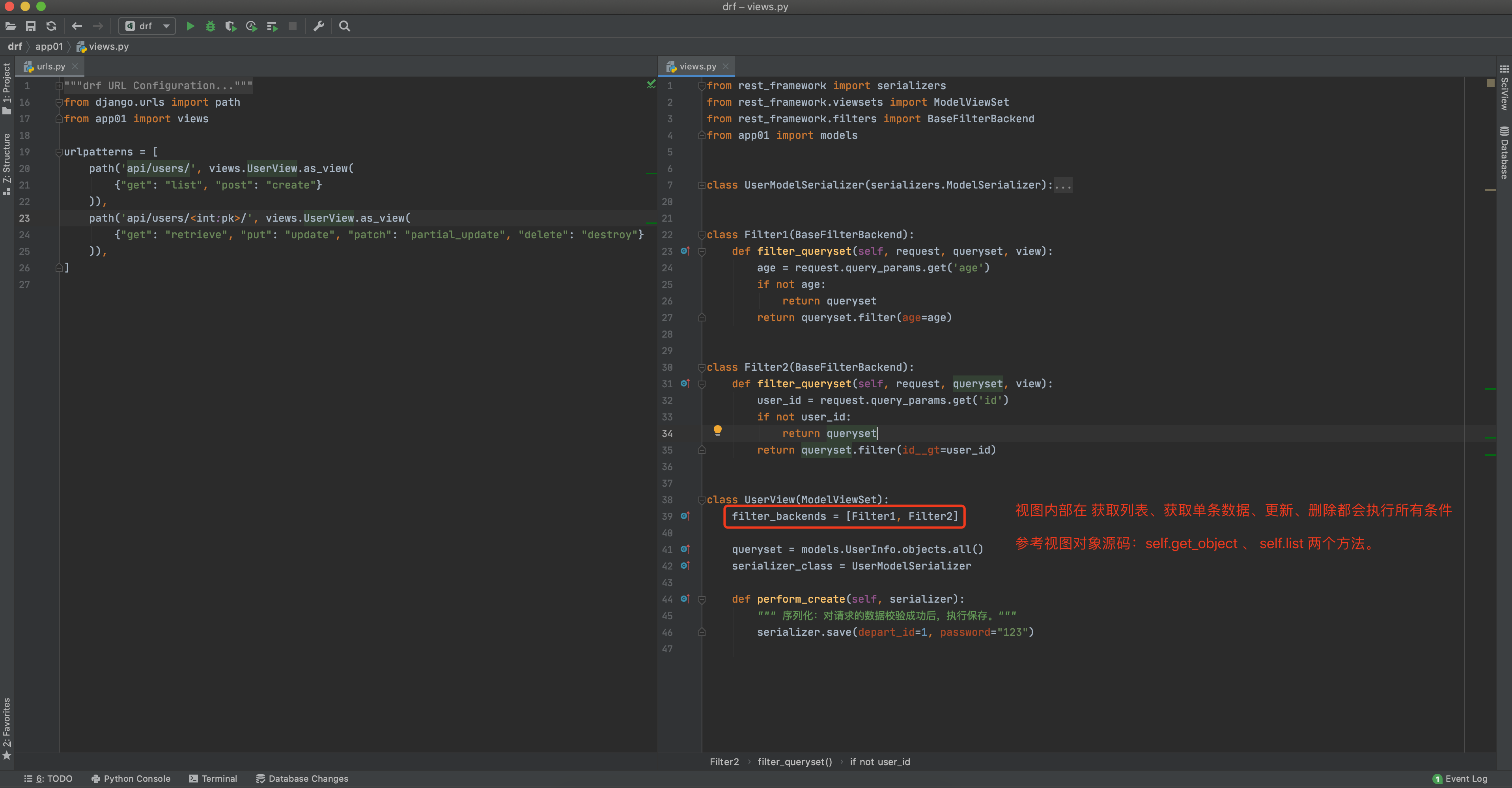
Task: Switch to the urls.py editor tab
Action: 49,66
